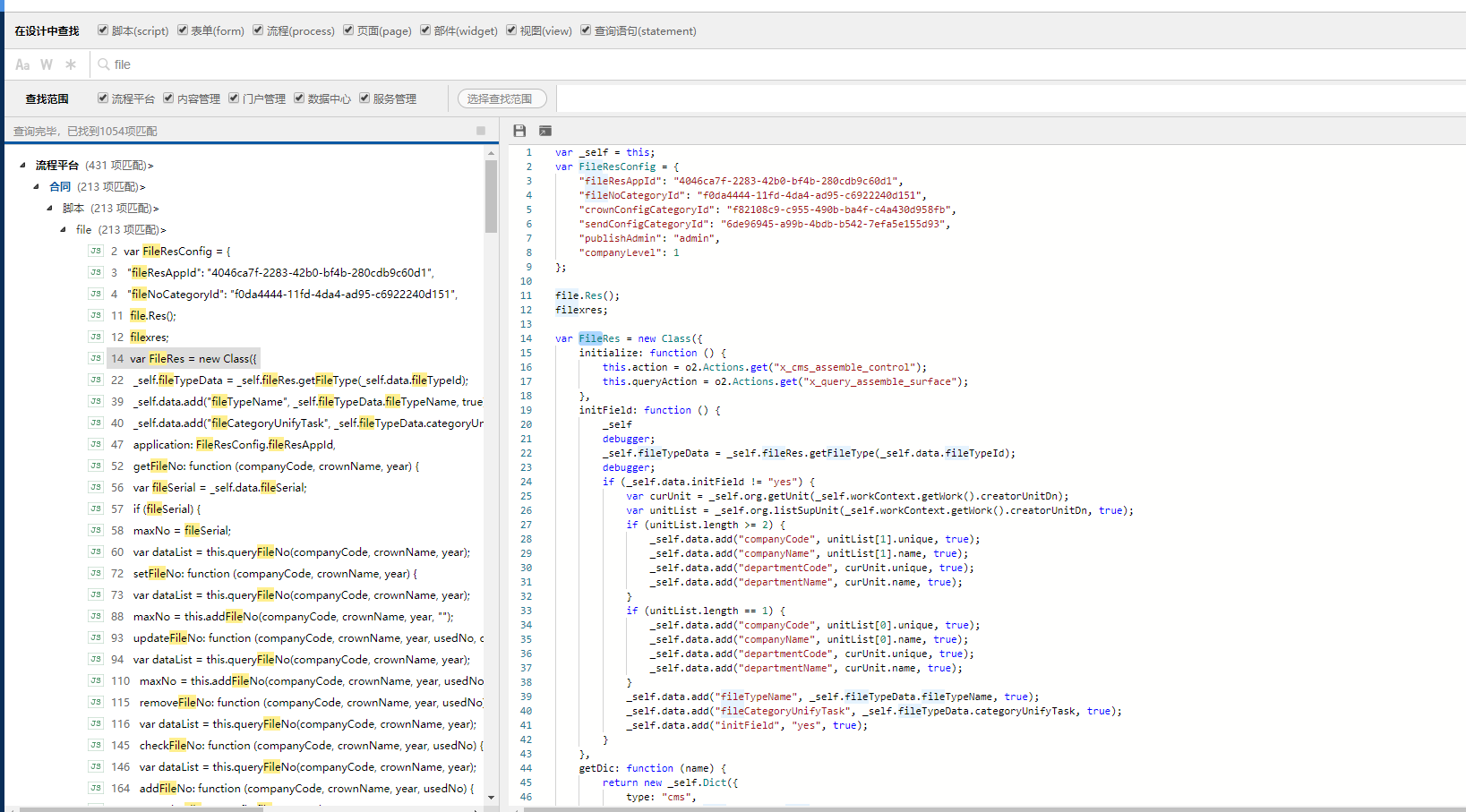Click the results list vertical scrollbar thumb
This screenshot has width=1466, height=812.
tap(491, 196)
